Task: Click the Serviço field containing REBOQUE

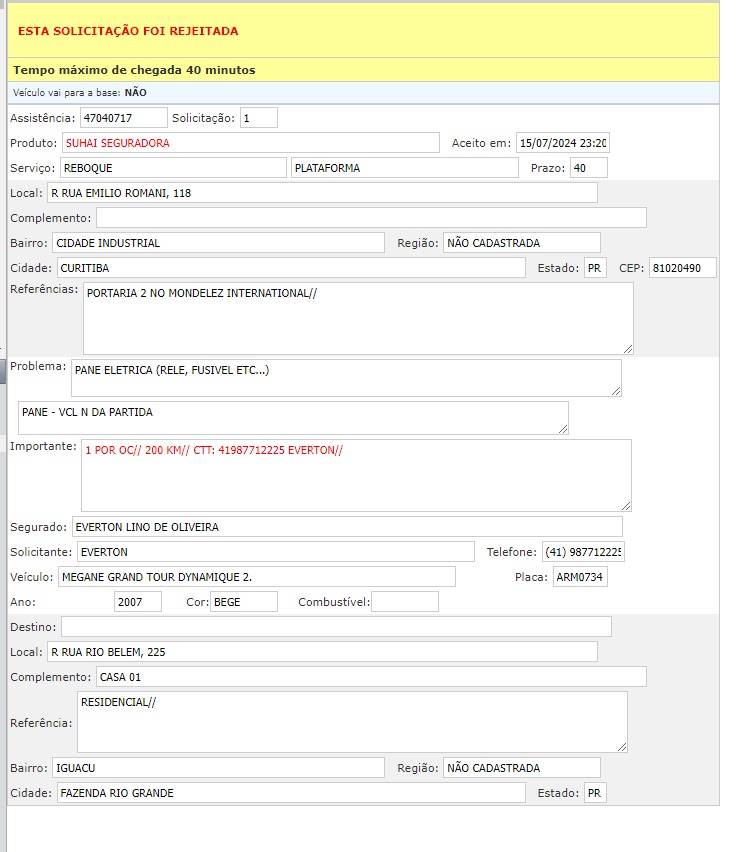Action: pyautogui.click(x=173, y=168)
